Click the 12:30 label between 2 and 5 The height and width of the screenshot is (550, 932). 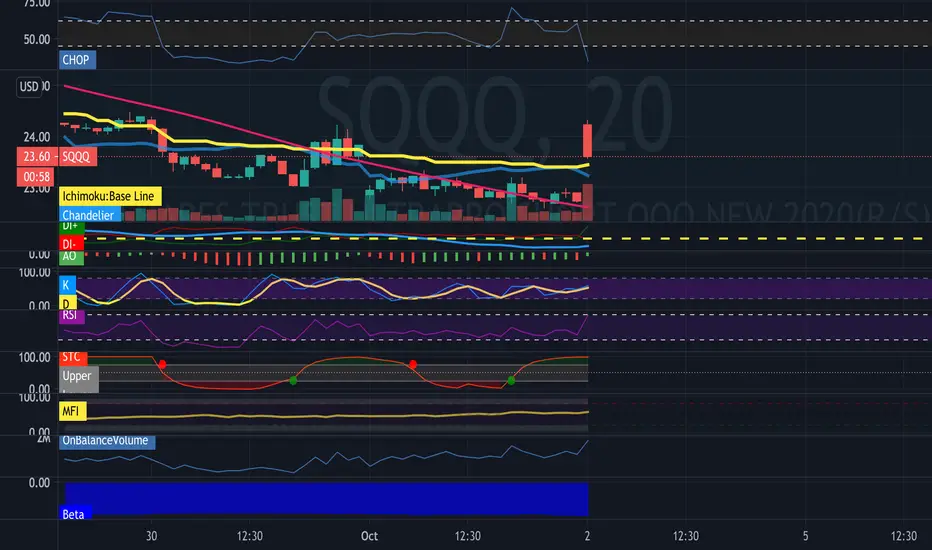click(x=685, y=536)
